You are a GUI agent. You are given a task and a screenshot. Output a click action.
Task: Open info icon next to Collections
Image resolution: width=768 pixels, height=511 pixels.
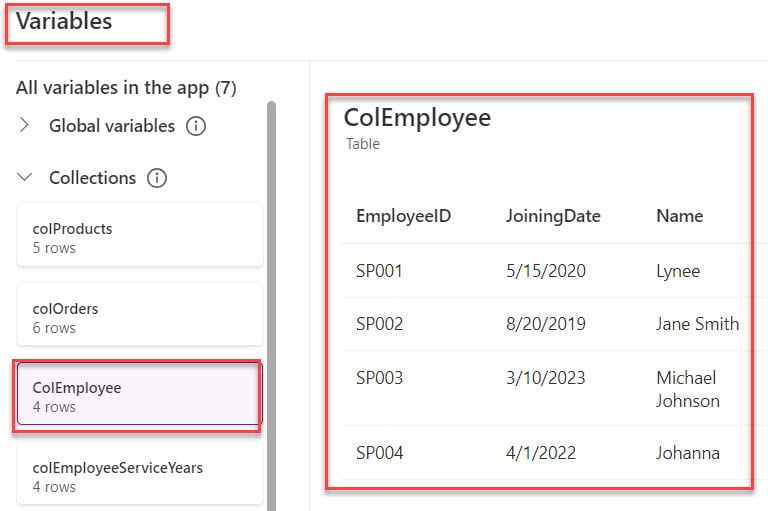pos(157,178)
